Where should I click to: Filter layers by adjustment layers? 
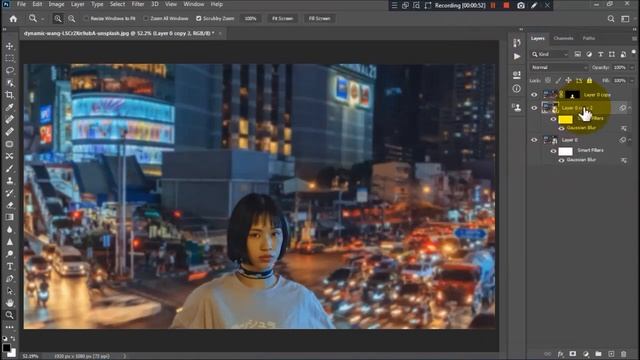tap(589, 54)
